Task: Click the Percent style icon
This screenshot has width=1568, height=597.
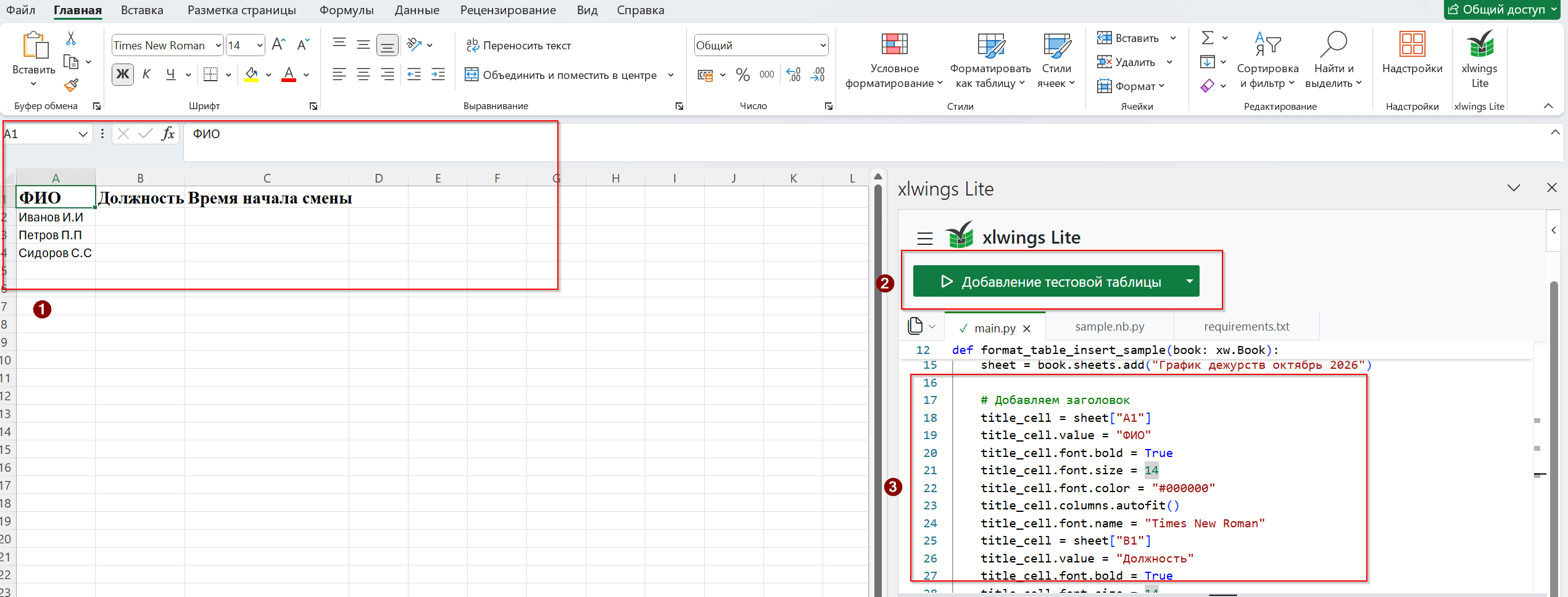Action: pos(743,75)
